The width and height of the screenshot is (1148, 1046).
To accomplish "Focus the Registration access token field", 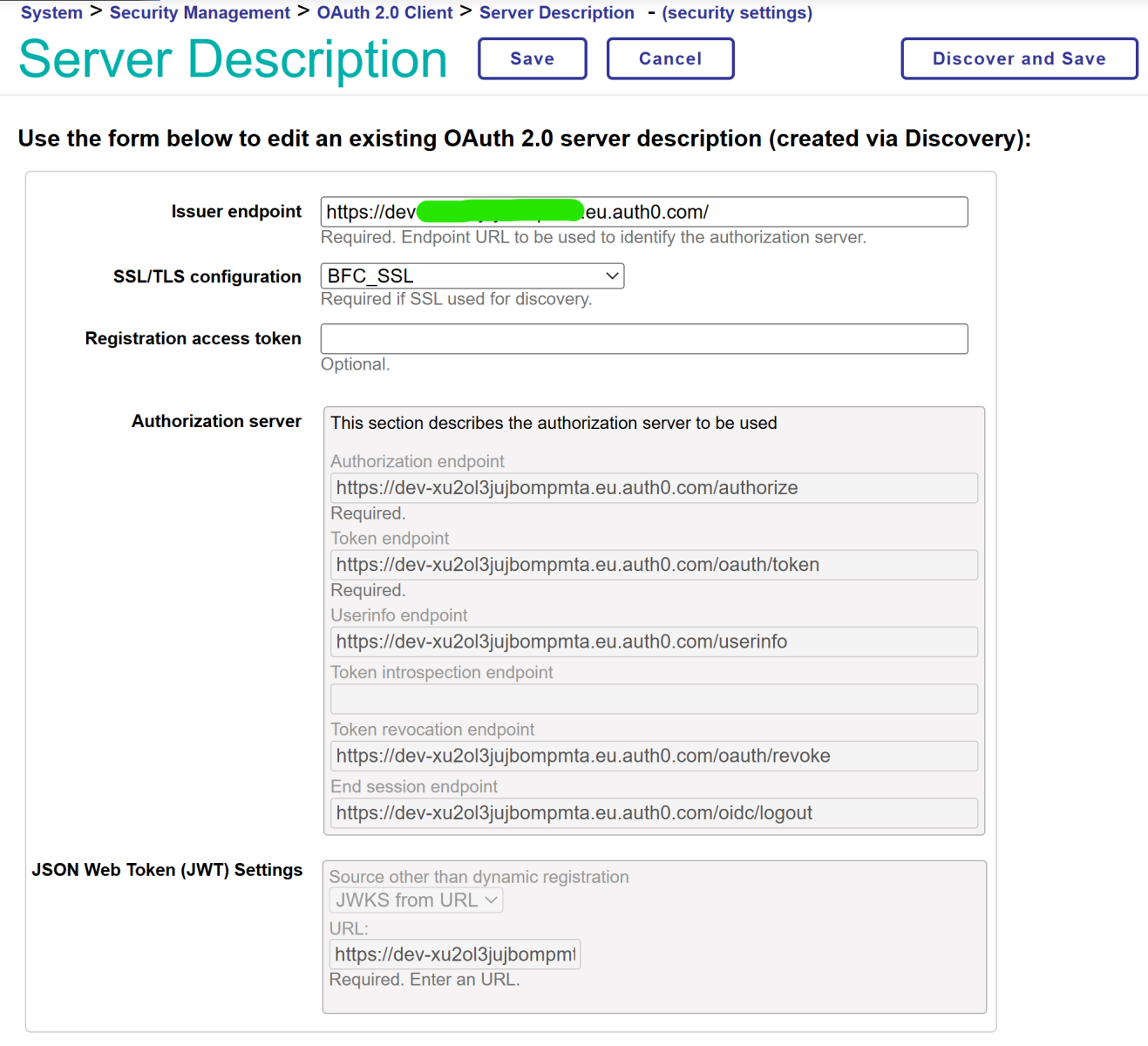I will point(643,339).
